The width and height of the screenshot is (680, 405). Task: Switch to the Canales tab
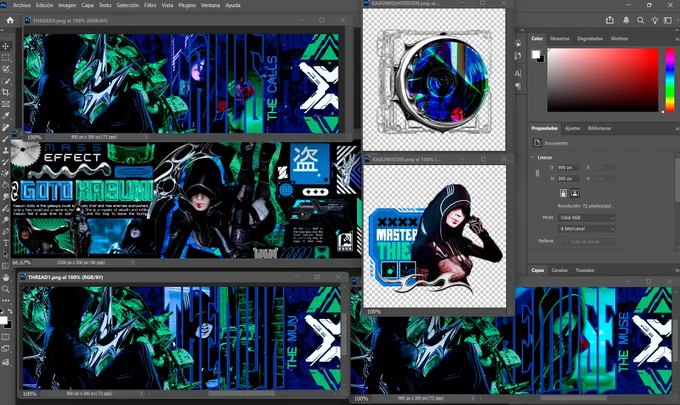pyautogui.click(x=559, y=270)
